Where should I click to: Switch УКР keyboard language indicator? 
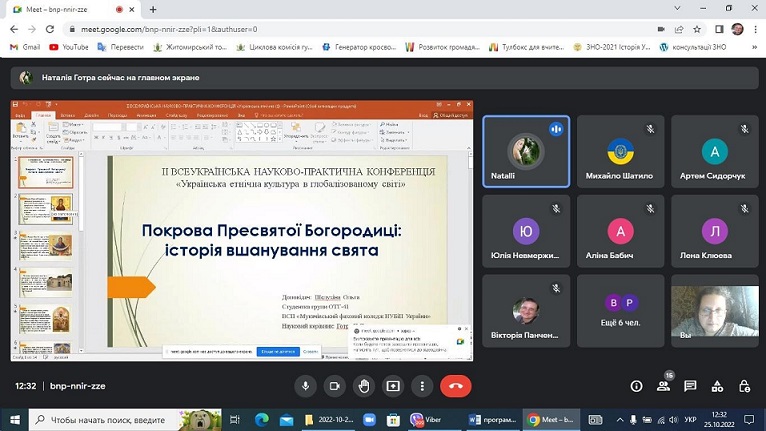690,420
